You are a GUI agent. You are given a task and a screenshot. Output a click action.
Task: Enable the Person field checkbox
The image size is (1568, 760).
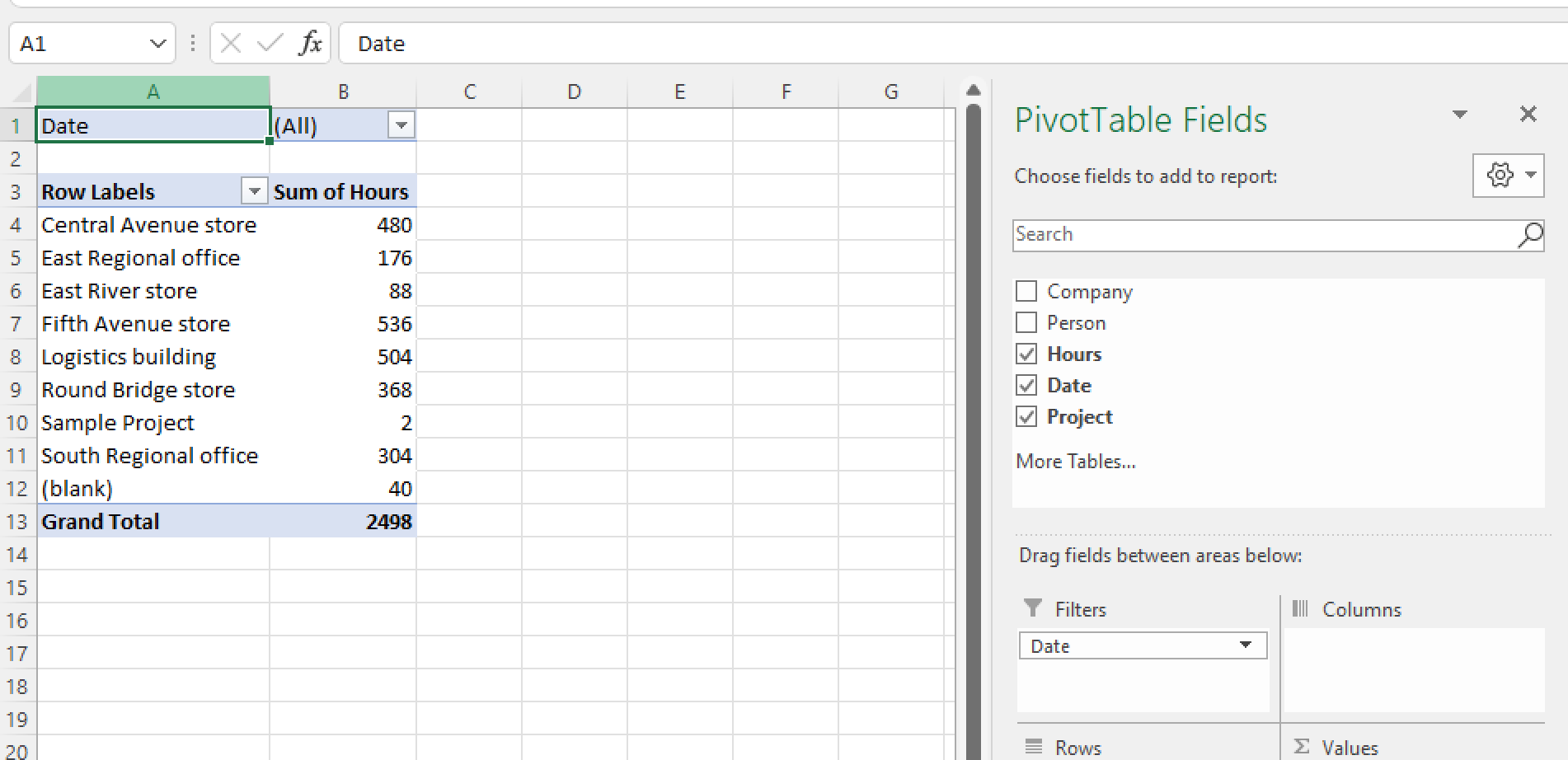pyautogui.click(x=1026, y=322)
